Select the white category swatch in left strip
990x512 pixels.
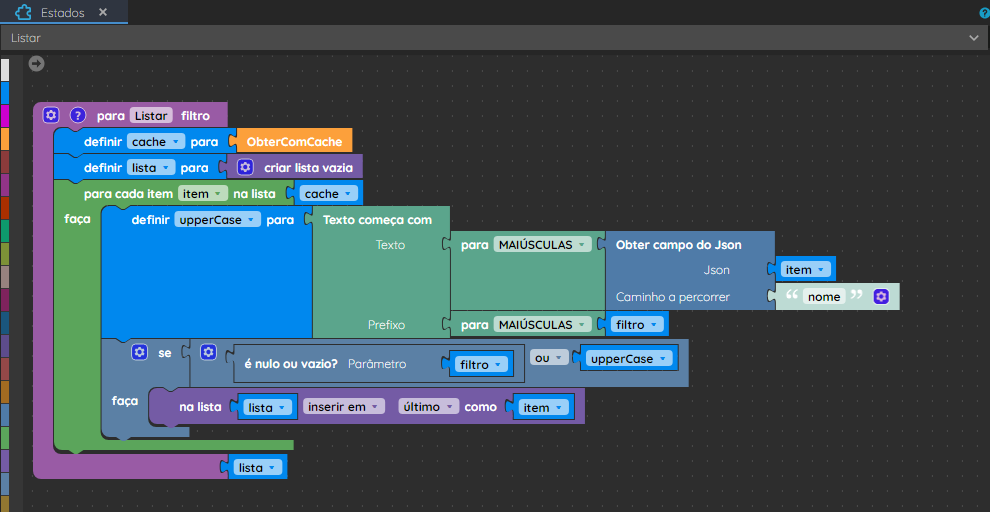4,69
